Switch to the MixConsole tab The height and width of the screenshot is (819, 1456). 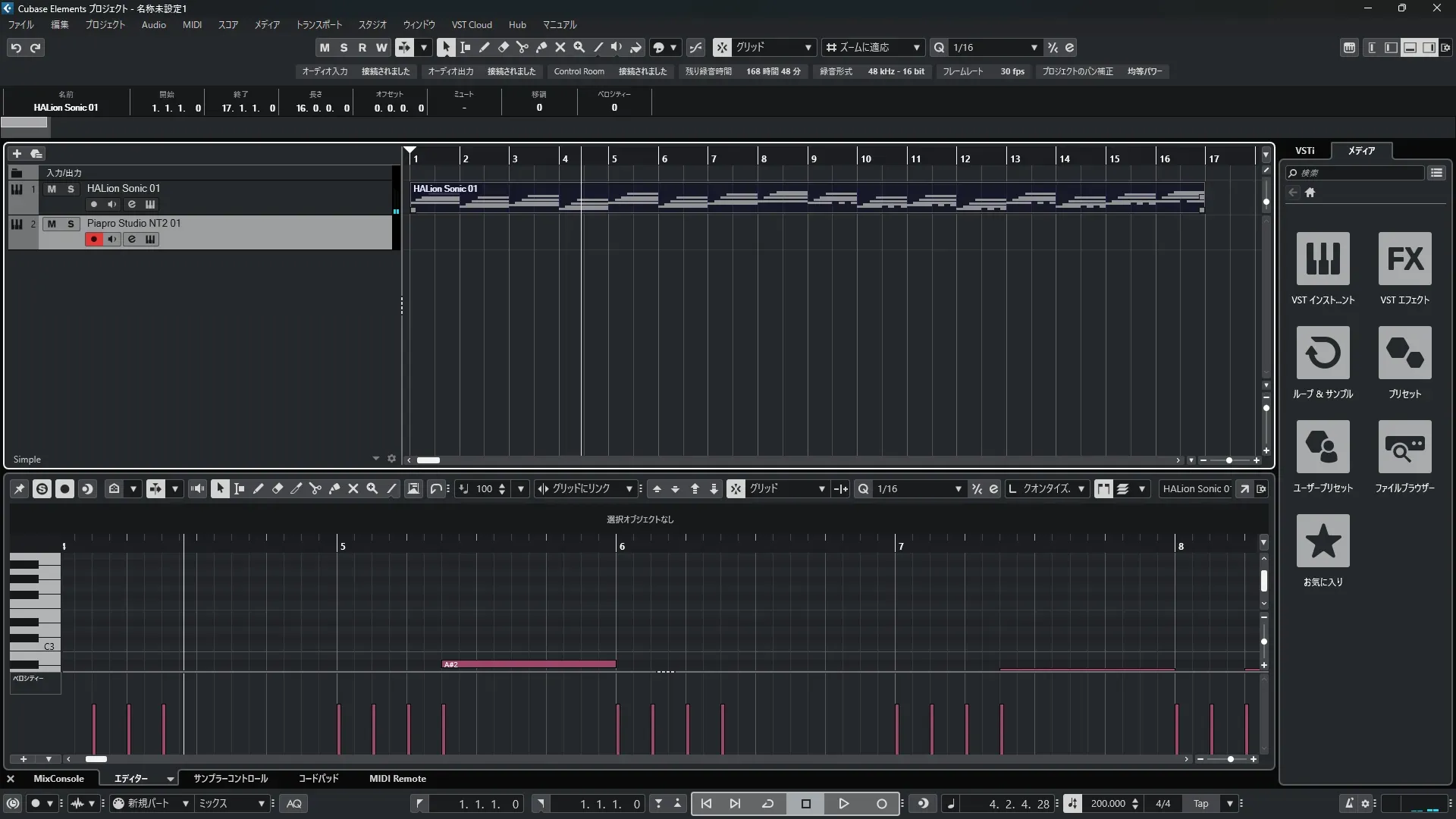coord(58,779)
